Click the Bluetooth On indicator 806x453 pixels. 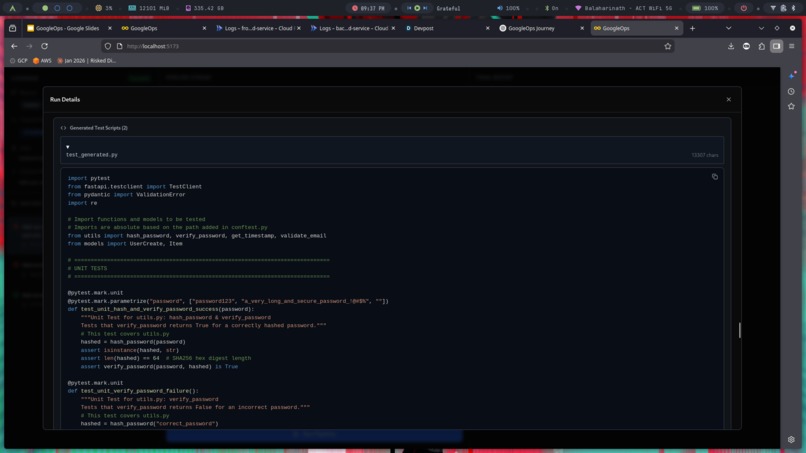[552, 8]
